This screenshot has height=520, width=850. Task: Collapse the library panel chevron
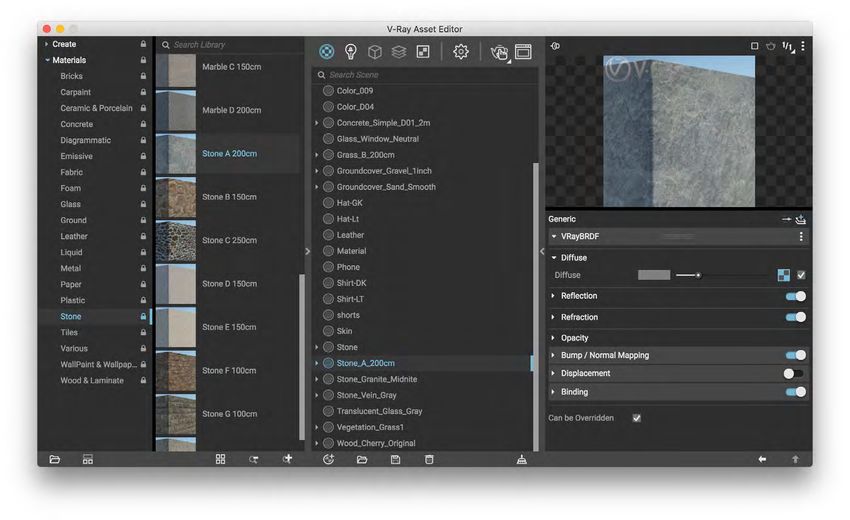click(x=307, y=251)
